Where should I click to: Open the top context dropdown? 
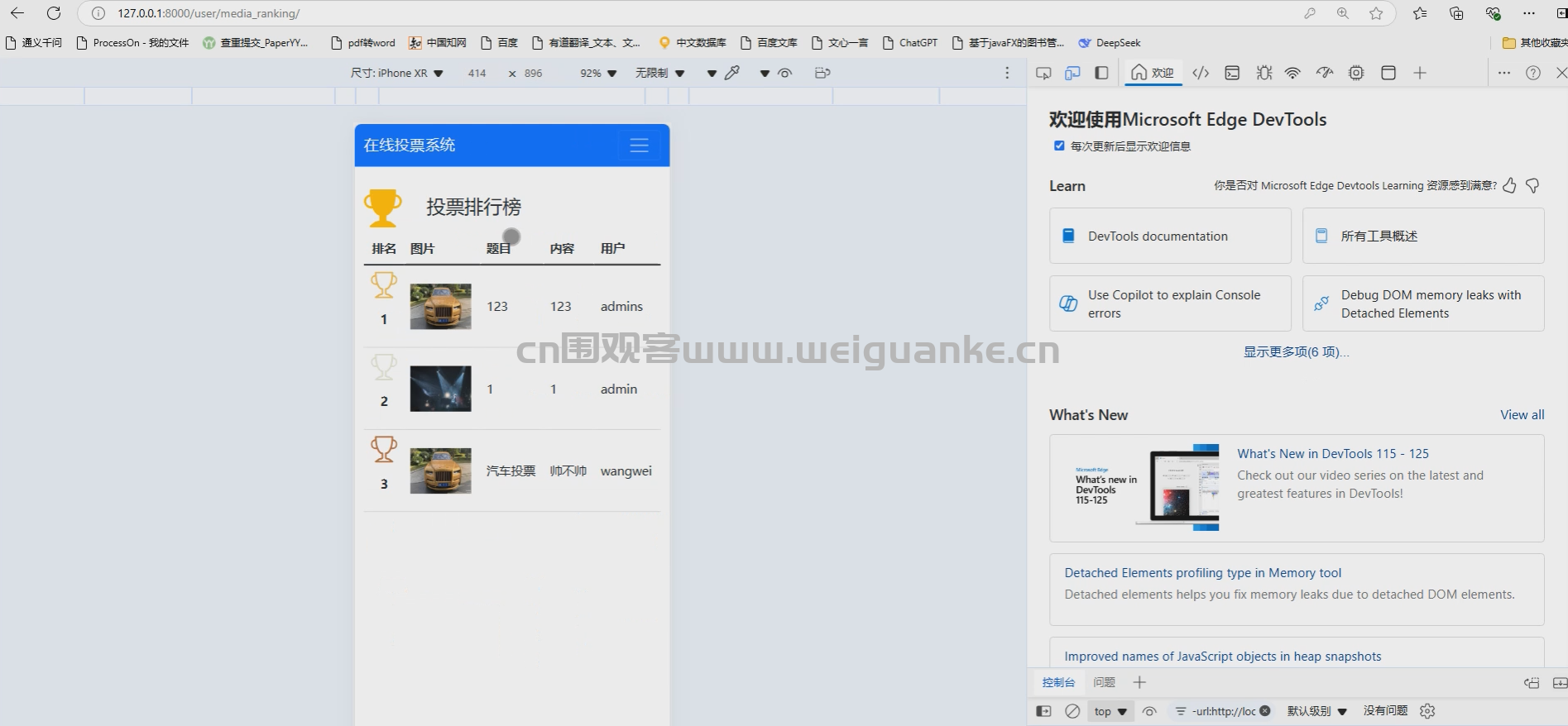point(1110,711)
